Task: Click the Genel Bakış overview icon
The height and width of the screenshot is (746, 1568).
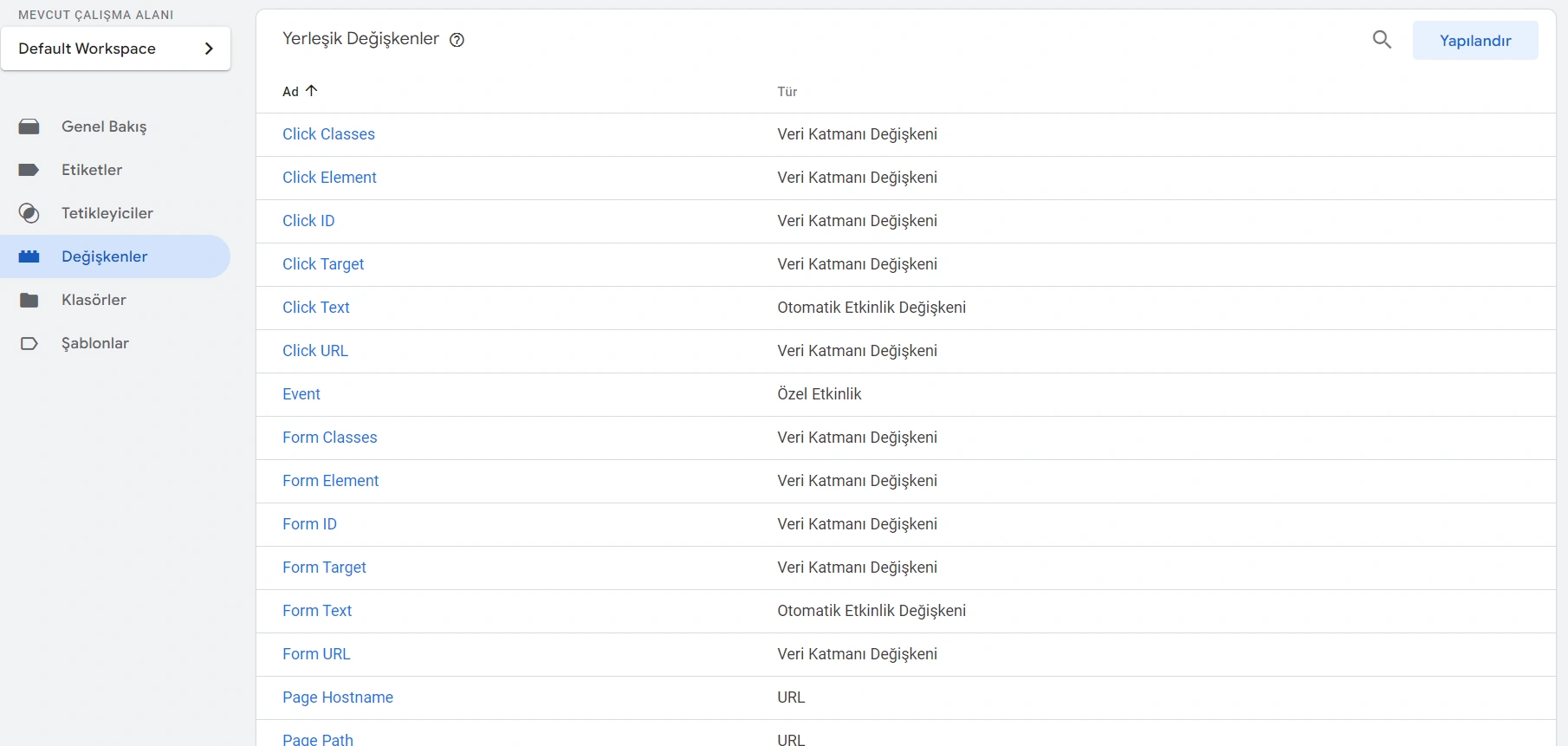Action: (29, 126)
